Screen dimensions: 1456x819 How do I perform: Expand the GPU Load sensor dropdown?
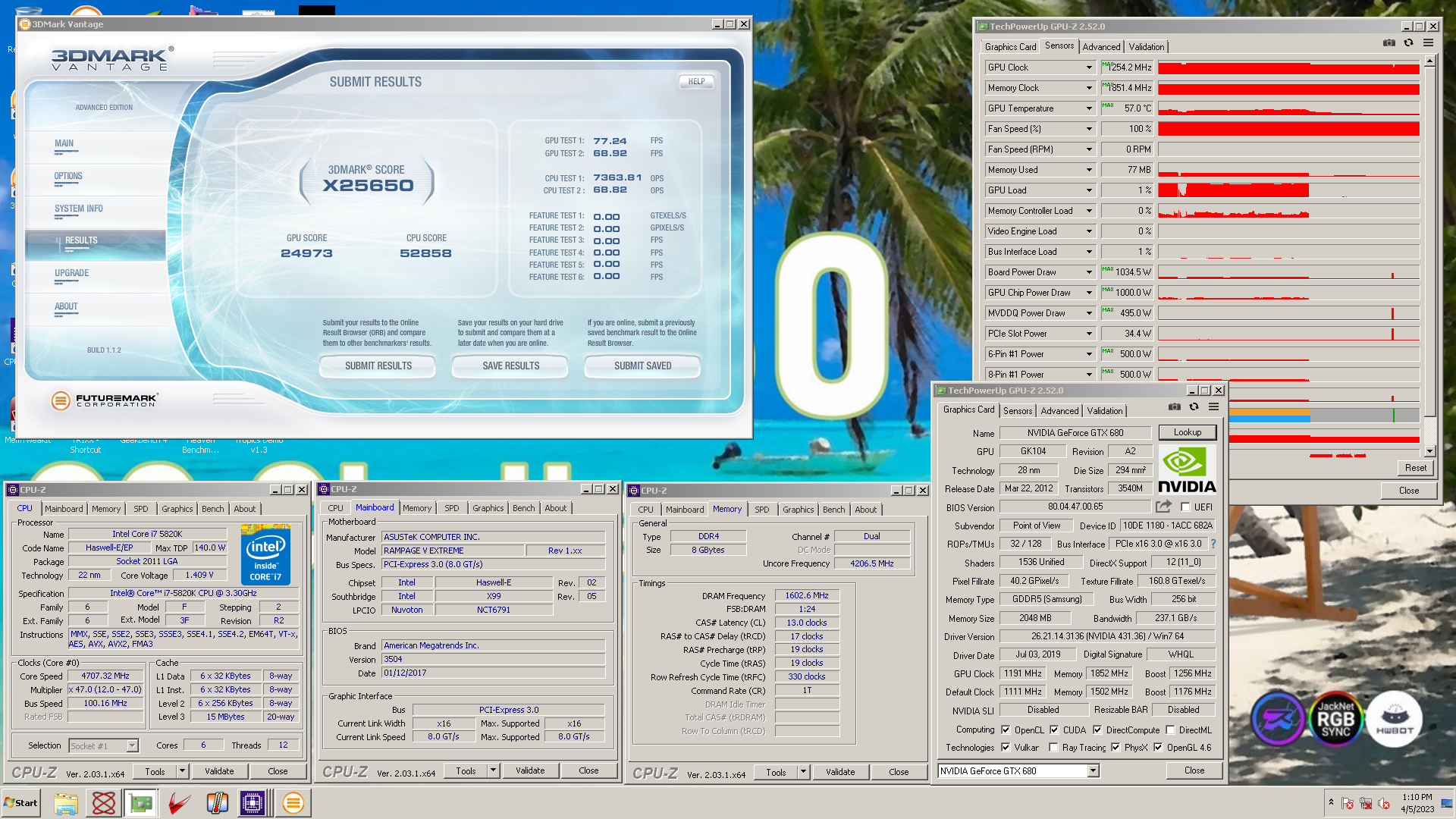tap(1089, 190)
